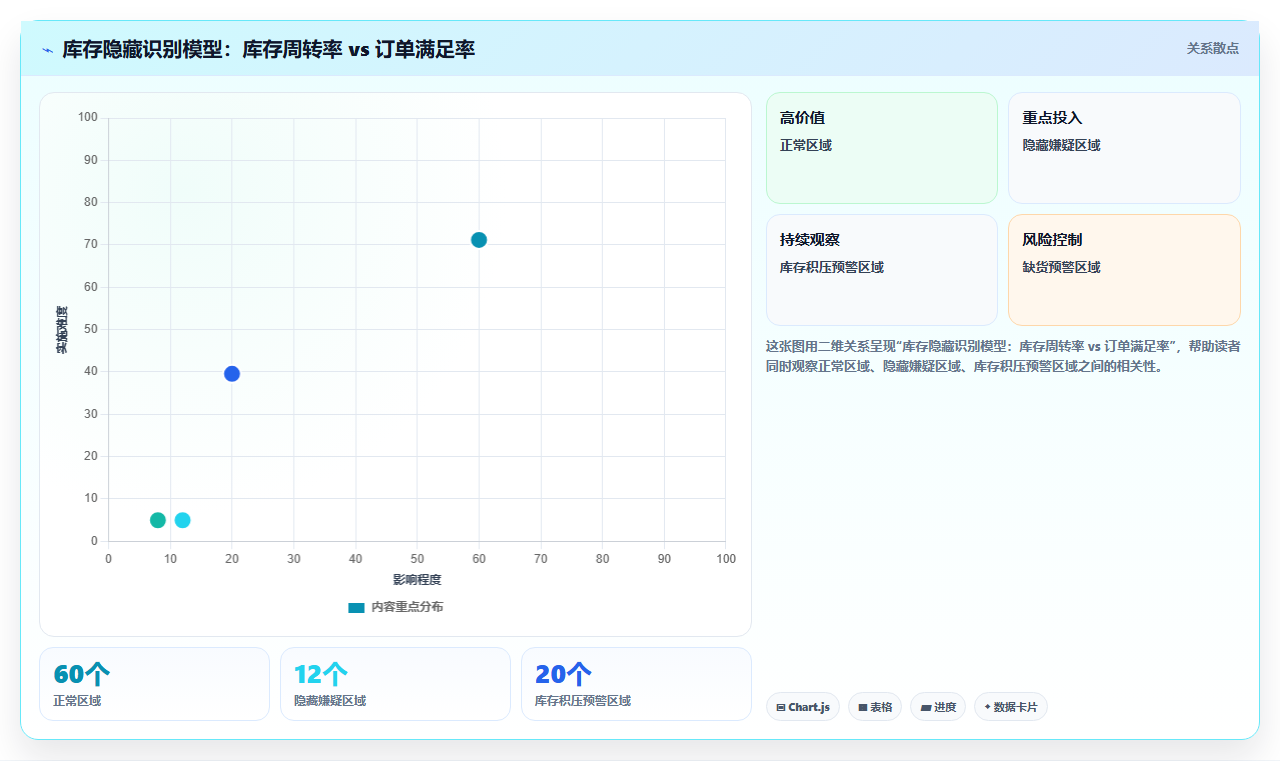This screenshot has width=1280, height=761.
Task: Open the 高价值 正常区域 card
Action: coord(882,148)
